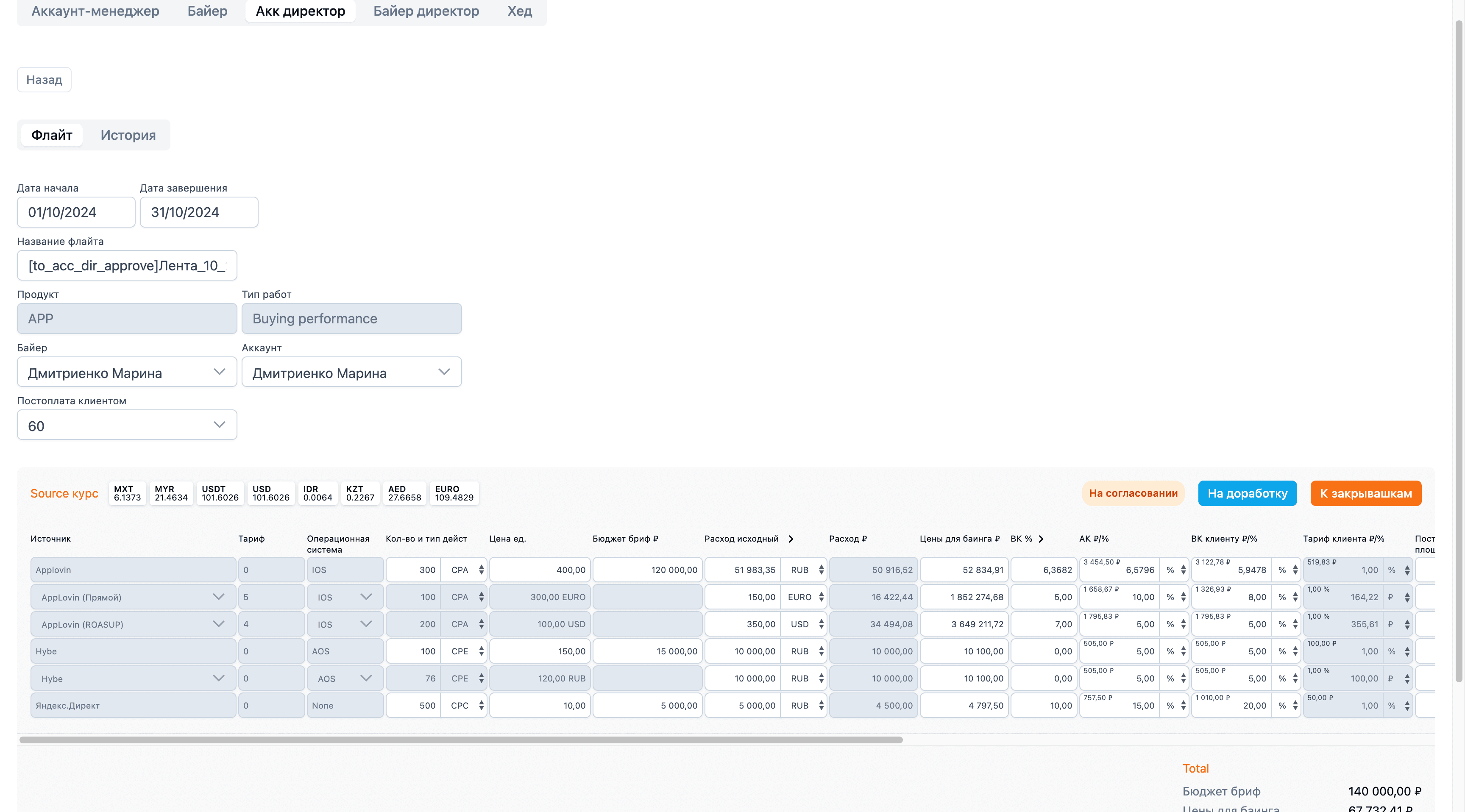Open CPC action type selector in Яндекс.Директ row
Screen dimensions: 1465x812
(x=464, y=705)
